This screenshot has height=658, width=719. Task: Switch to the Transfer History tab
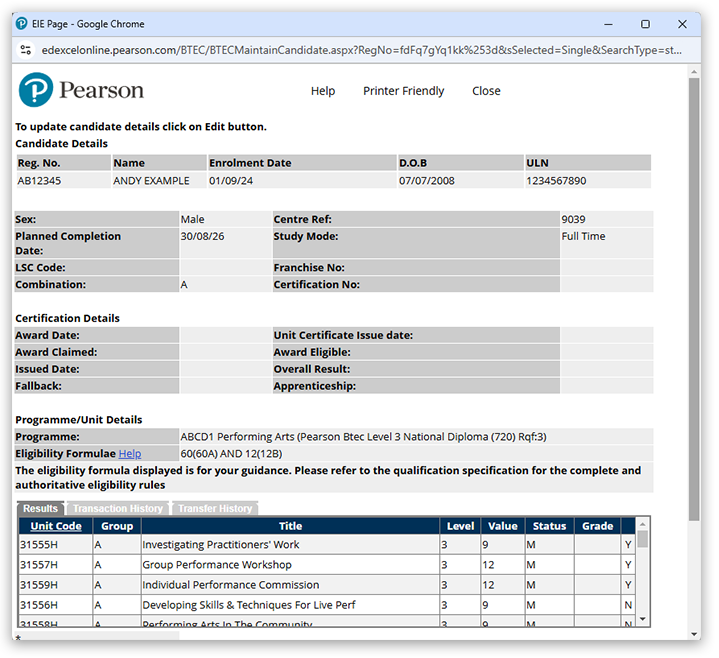pyautogui.click(x=214, y=508)
